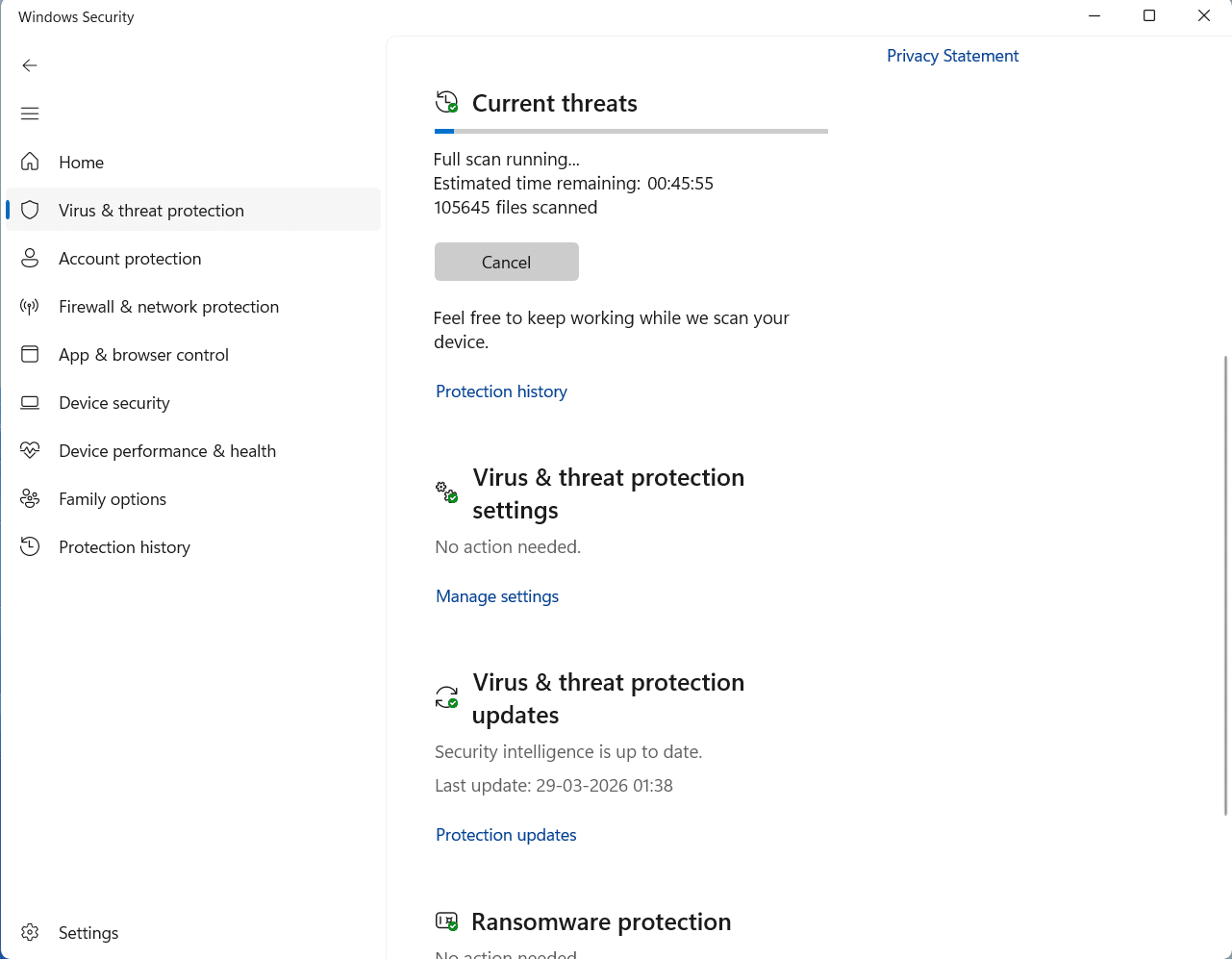Click the App & browser control window icon
The width and height of the screenshot is (1232, 959).
(x=30, y=354)
